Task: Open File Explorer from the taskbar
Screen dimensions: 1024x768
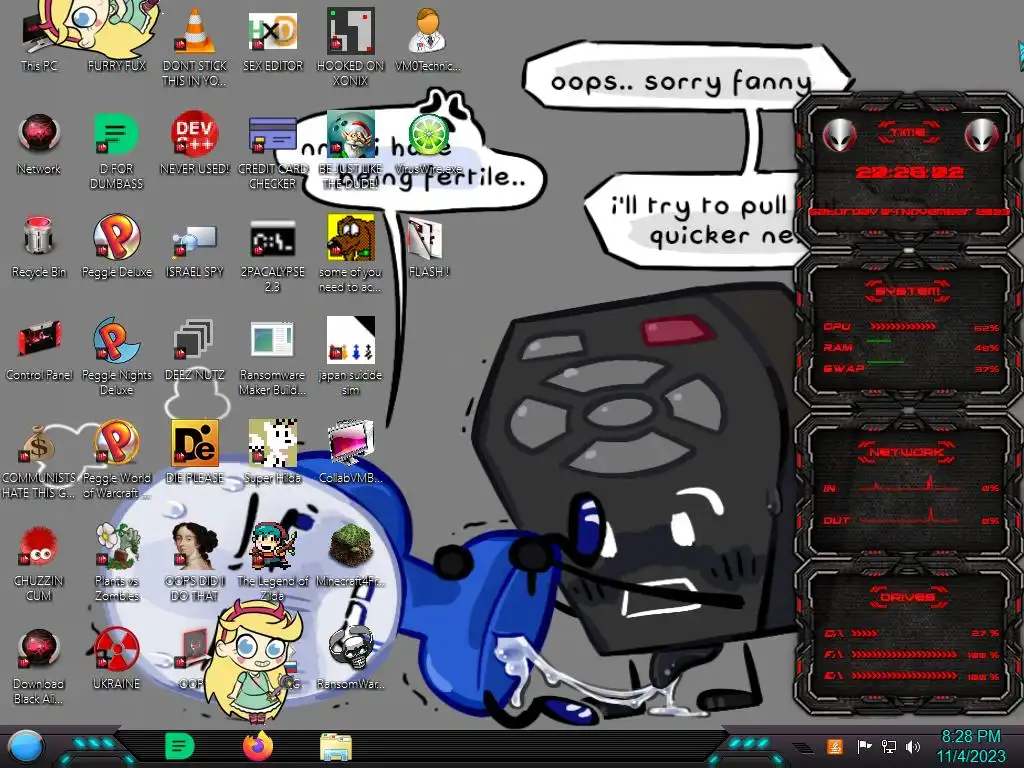Action: pyautogui.click(x=336, y=747)
